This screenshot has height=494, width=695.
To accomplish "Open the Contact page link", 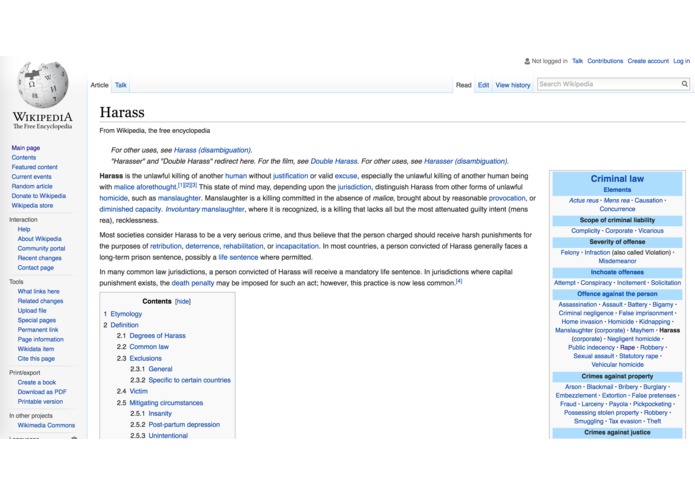I will [x=35, y=268].
